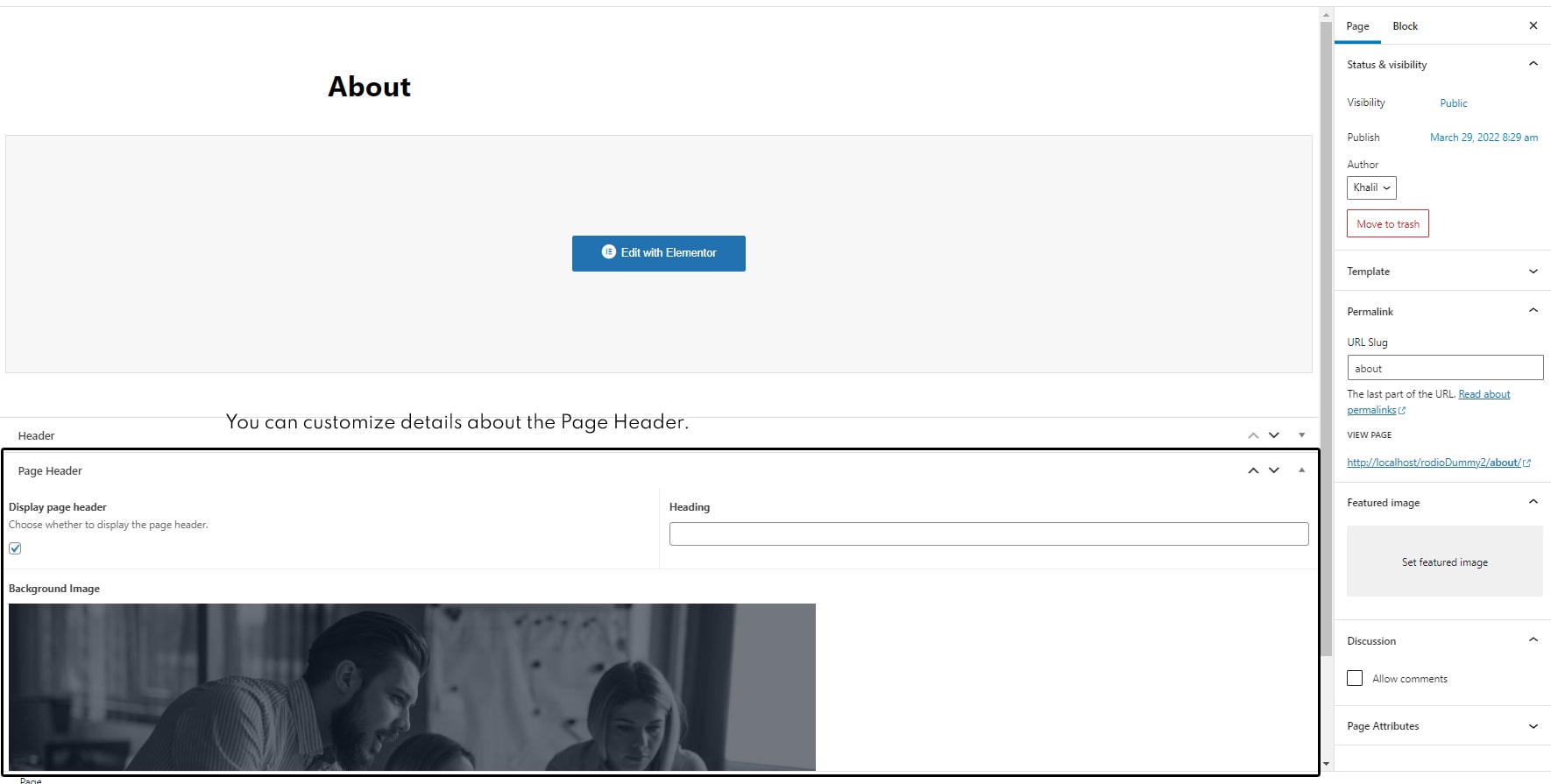This screenshot has height=784, width=1551.
Task: Move Header metabox up arrow
Action: (x=1253, y=435)
